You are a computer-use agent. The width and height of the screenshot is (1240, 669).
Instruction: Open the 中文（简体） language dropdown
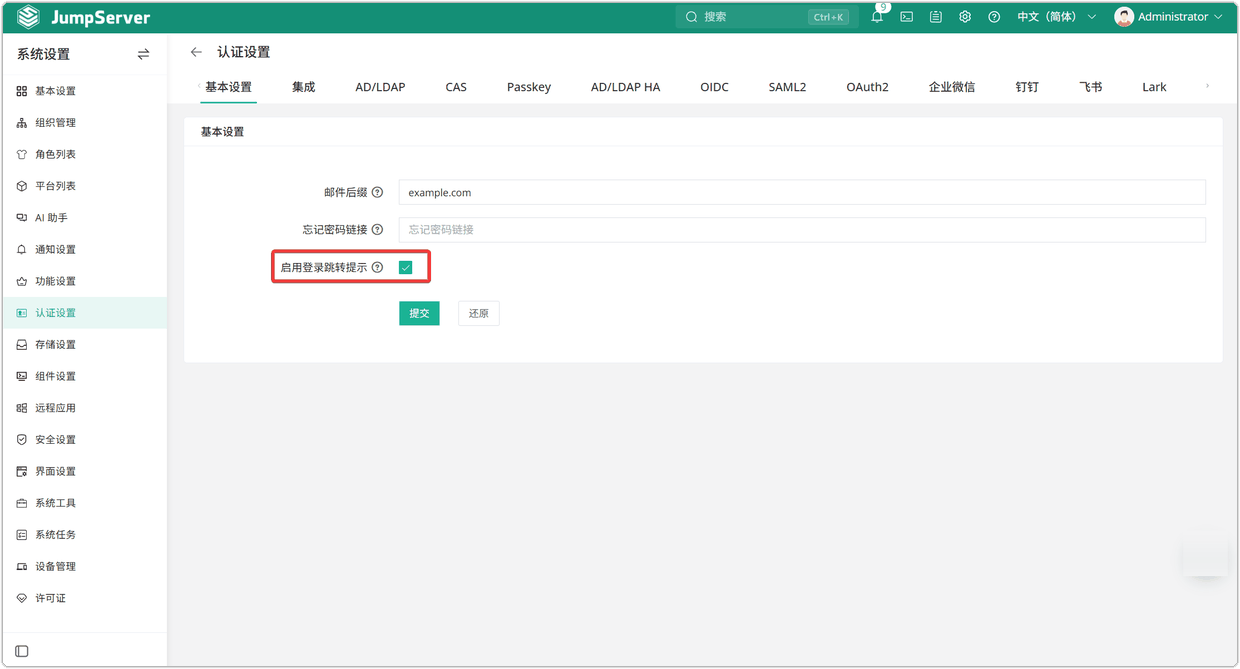pyautogui.click(x=1057, y=17)
